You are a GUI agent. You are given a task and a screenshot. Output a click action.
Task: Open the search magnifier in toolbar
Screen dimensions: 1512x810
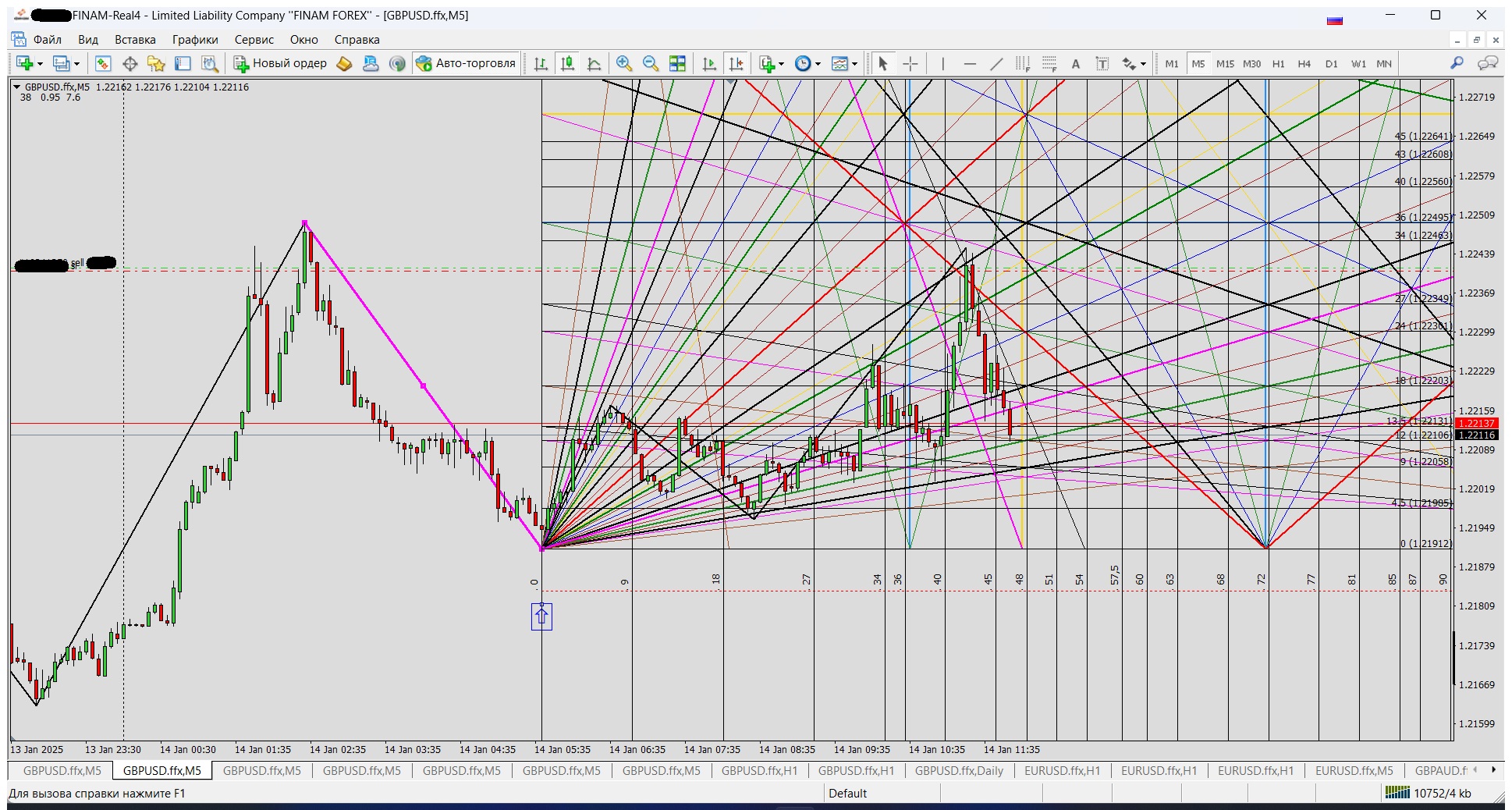[x=1457, y=63]
